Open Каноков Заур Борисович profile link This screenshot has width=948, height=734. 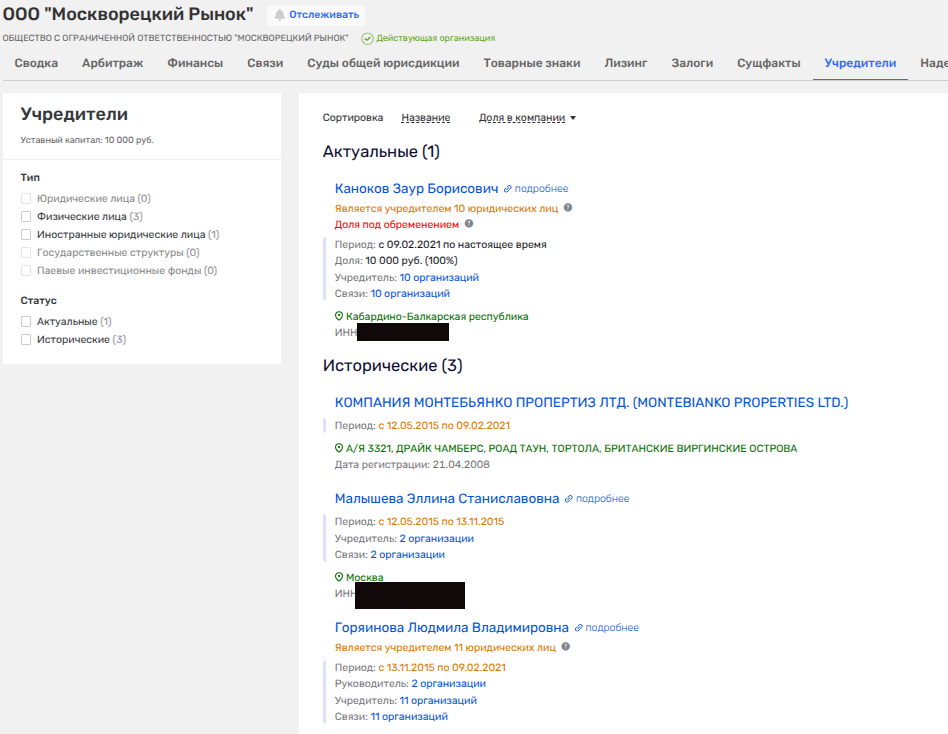416,189
